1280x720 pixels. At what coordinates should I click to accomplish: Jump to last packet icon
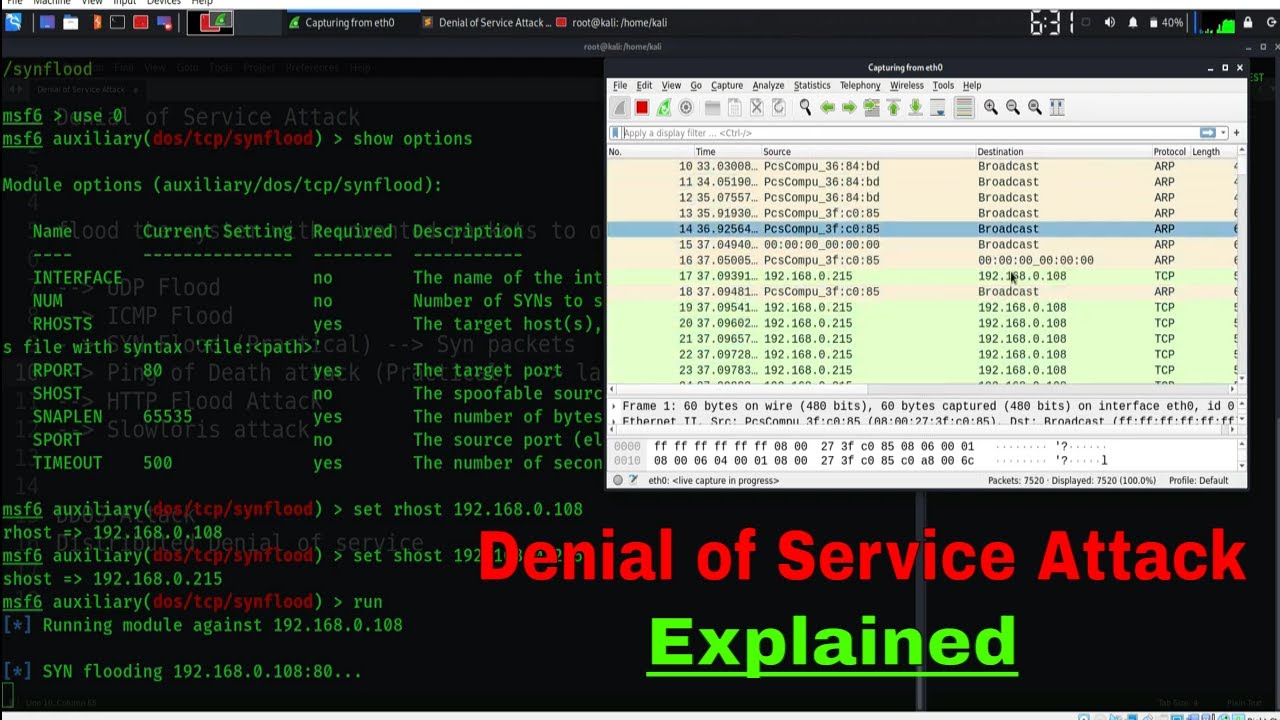pyautogui.click(x=915, y=108)
